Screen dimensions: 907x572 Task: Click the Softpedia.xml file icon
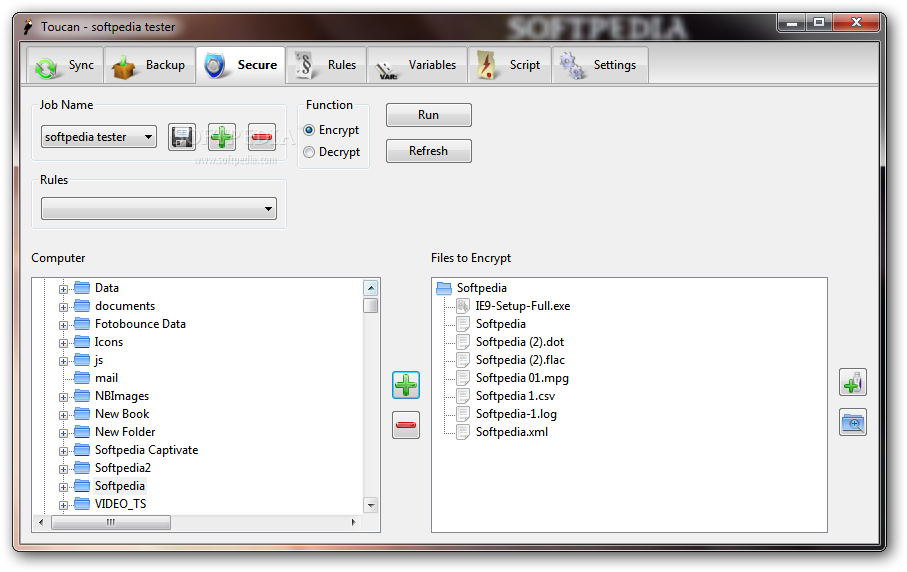point(463,432)
